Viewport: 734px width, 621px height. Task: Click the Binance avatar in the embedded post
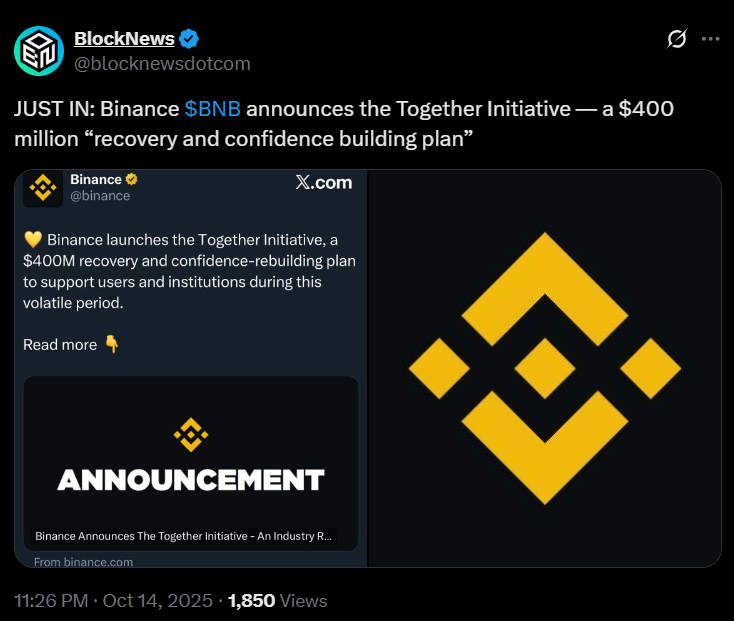click(x=42, y=187)
